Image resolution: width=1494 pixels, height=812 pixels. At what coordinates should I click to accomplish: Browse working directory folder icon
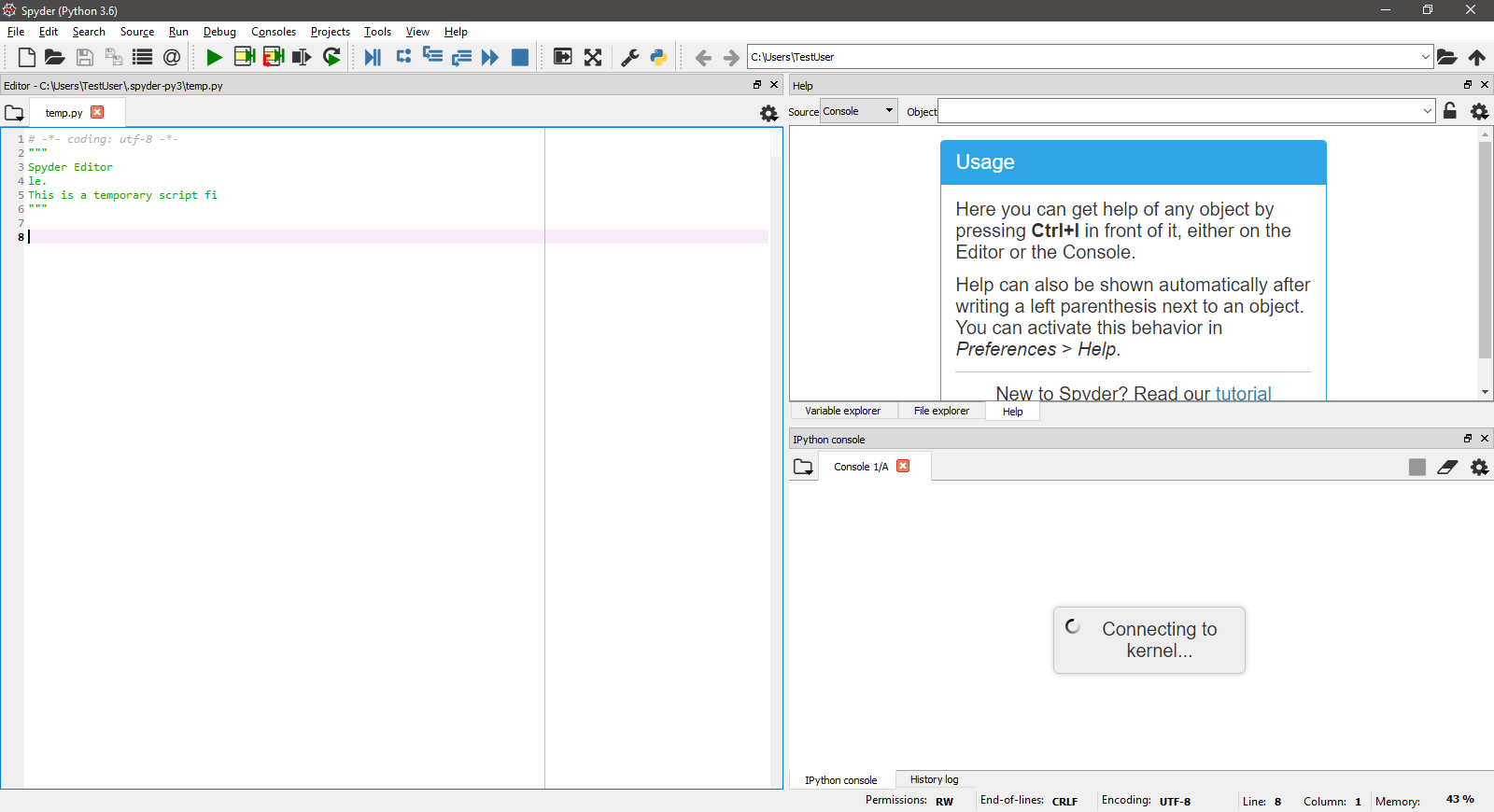tap(1447, 57)
